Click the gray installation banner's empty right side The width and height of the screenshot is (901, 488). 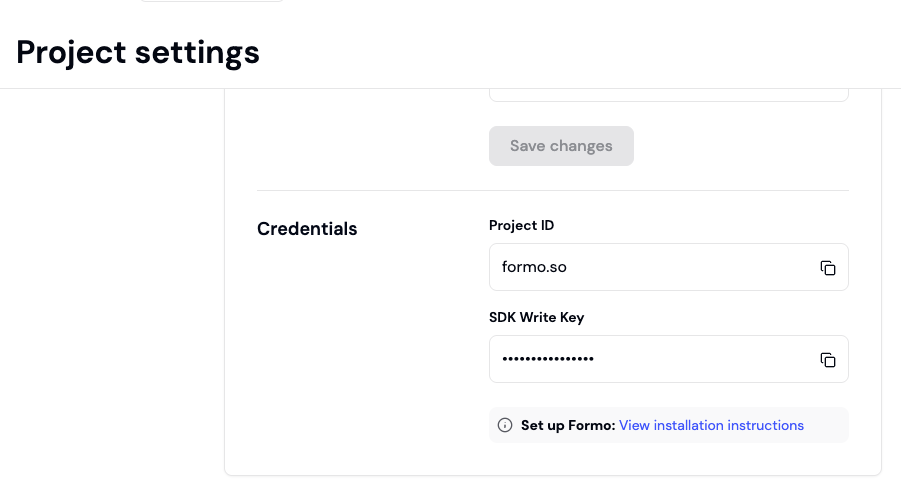pos(826,426)
